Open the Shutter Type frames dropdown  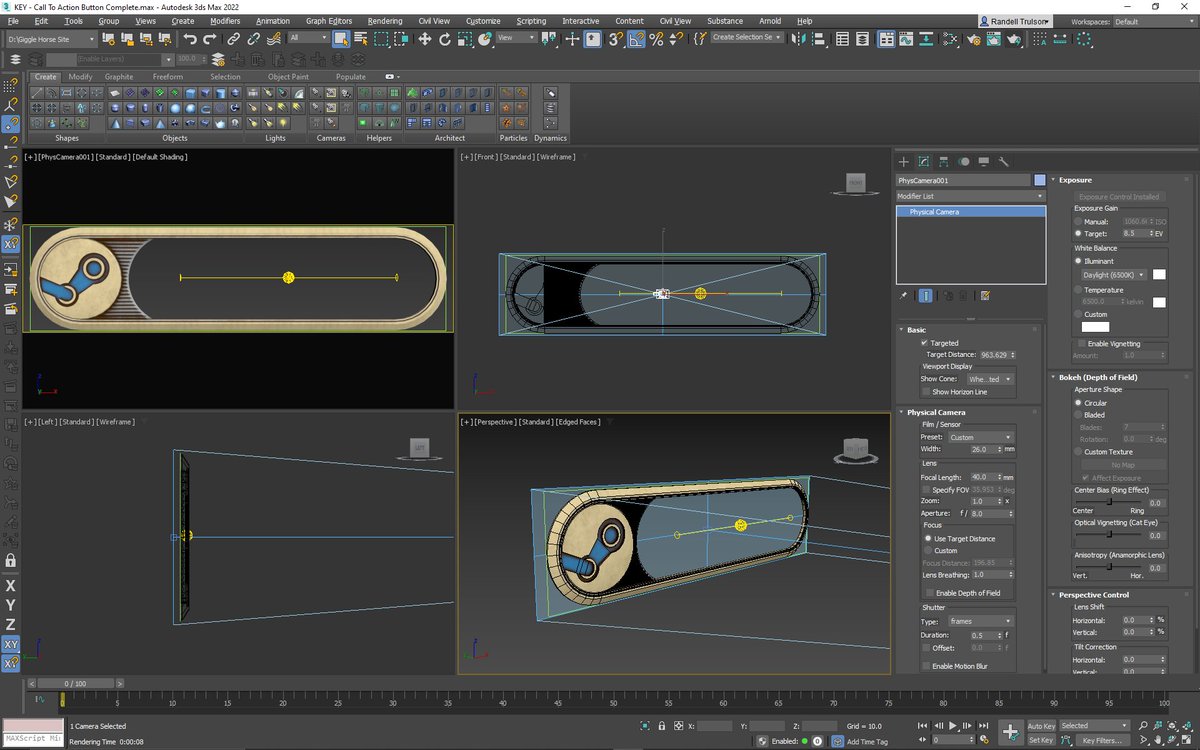click(980, 621)
